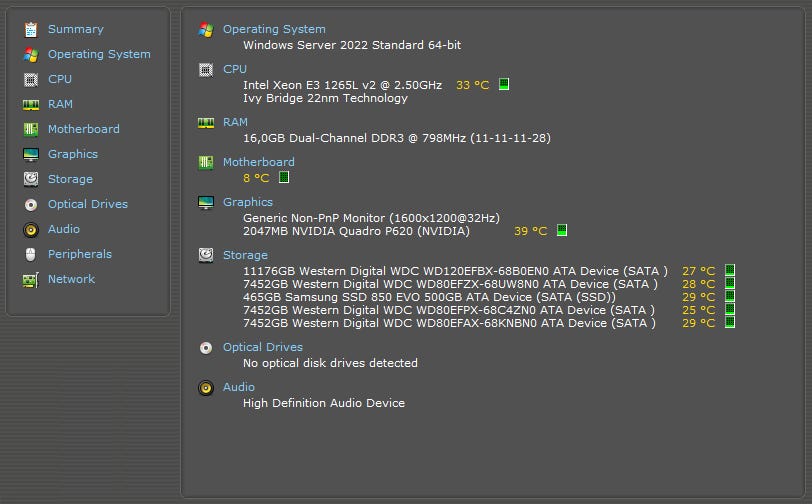Click the Peripherals mouse icon in the sidebar
Screen dimensions: 812x504
tap(31, 254)
